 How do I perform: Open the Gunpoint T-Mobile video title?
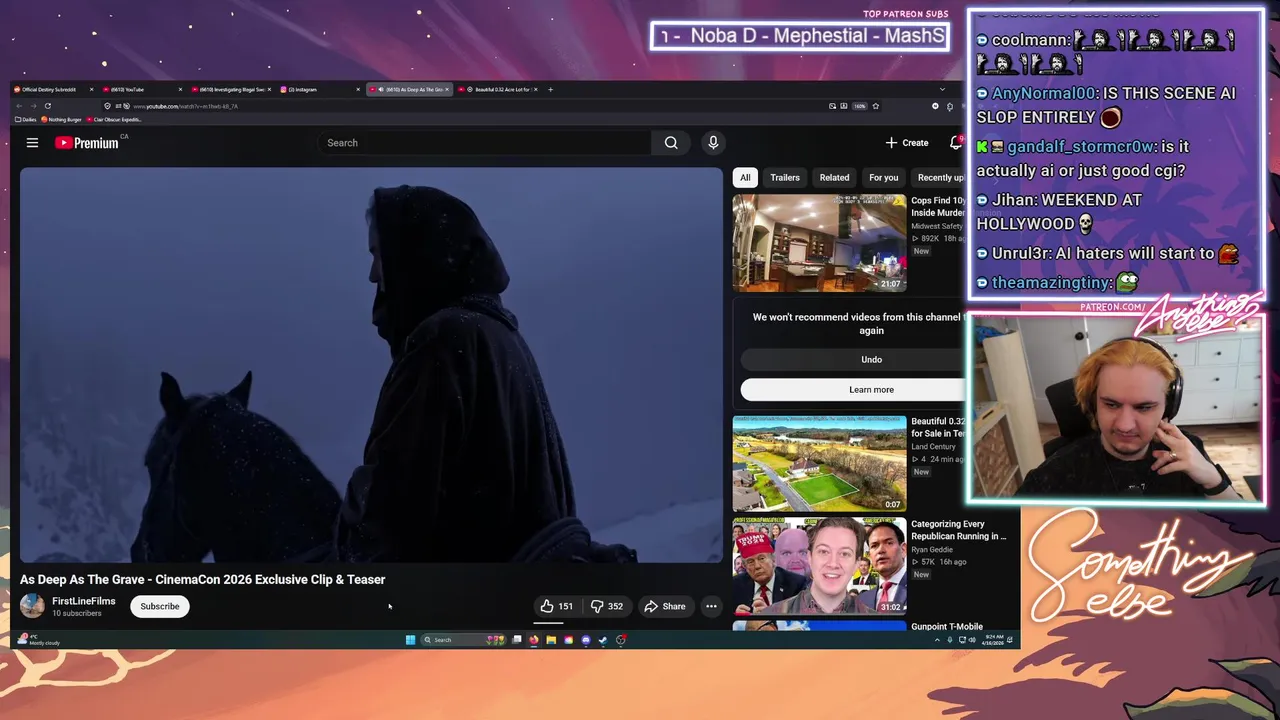947,626
